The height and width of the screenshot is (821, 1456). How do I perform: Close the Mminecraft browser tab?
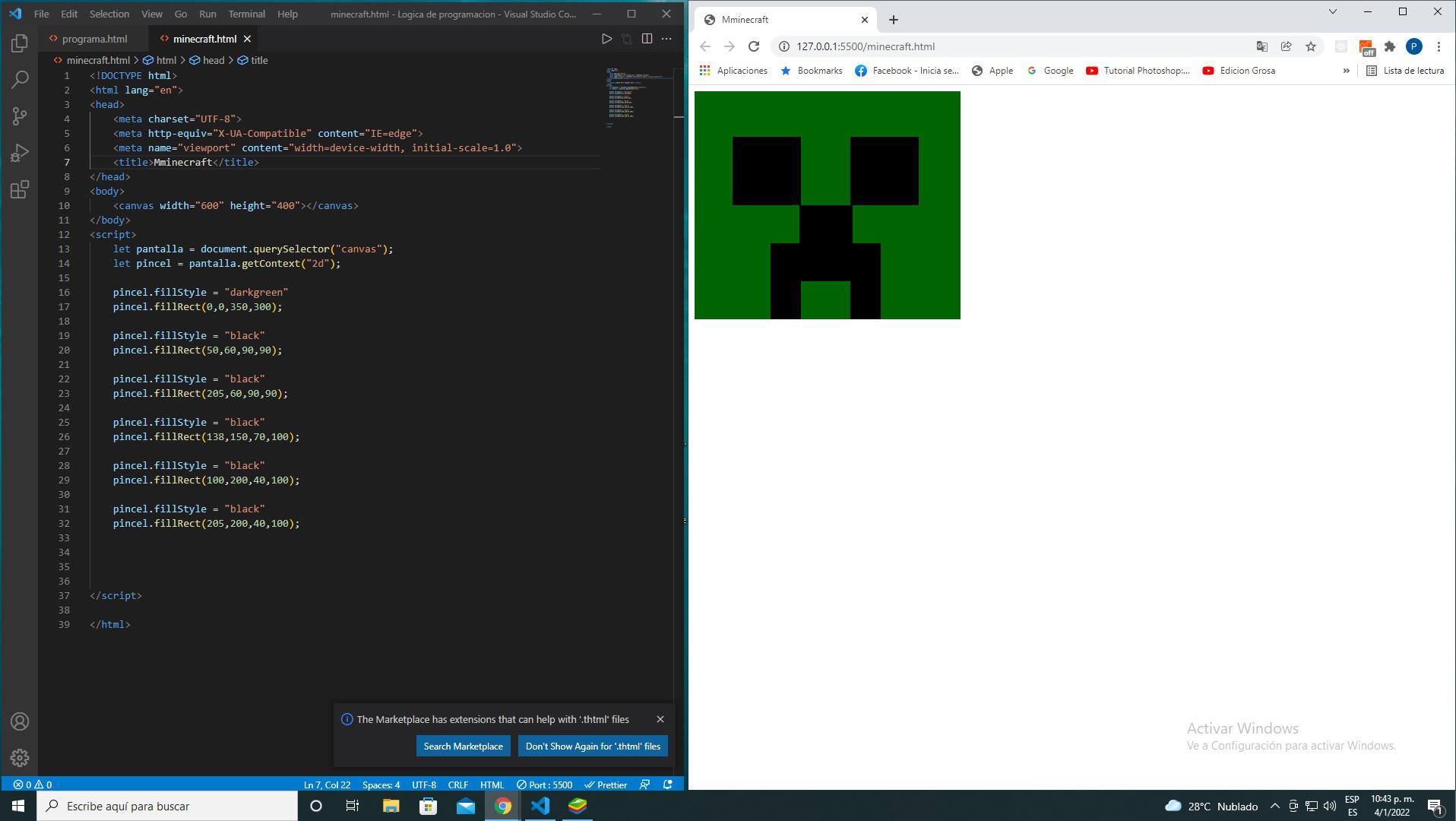[x=864, y=20]
